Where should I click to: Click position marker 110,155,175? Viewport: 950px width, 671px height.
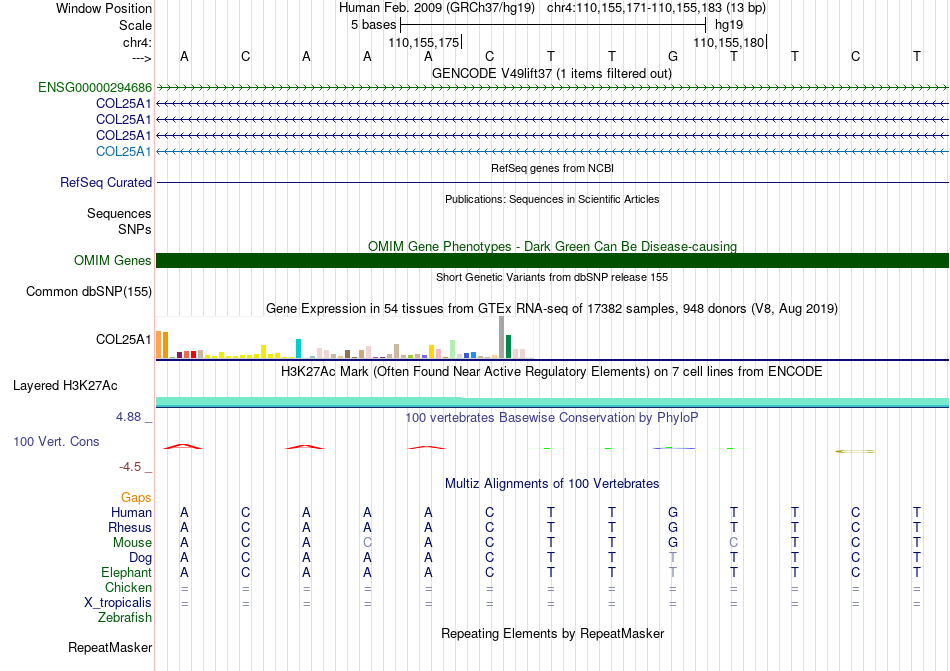[424, 42]
